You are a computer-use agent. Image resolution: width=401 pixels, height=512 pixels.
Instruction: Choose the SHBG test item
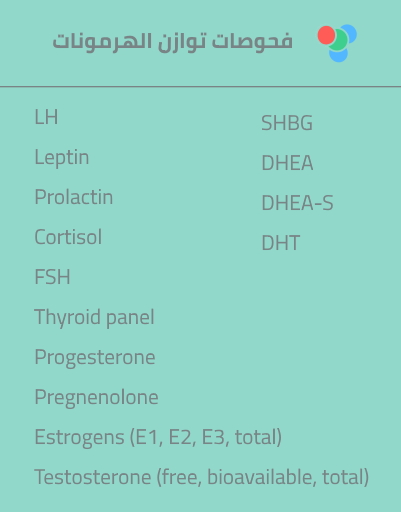(x=287, y=123)
